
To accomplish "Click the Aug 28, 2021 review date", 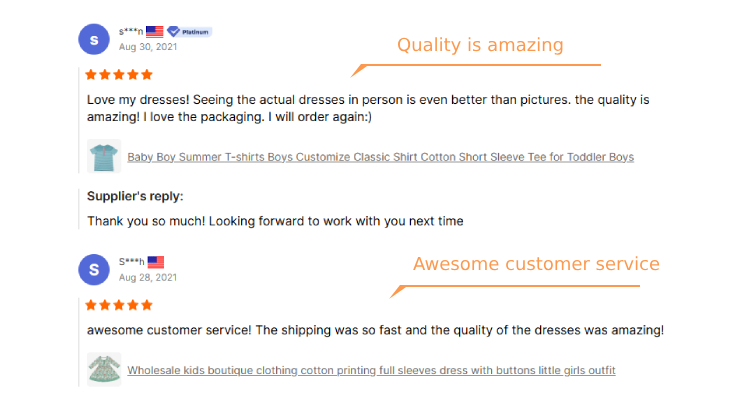I will pyautogui.click(x=148, y=278).
